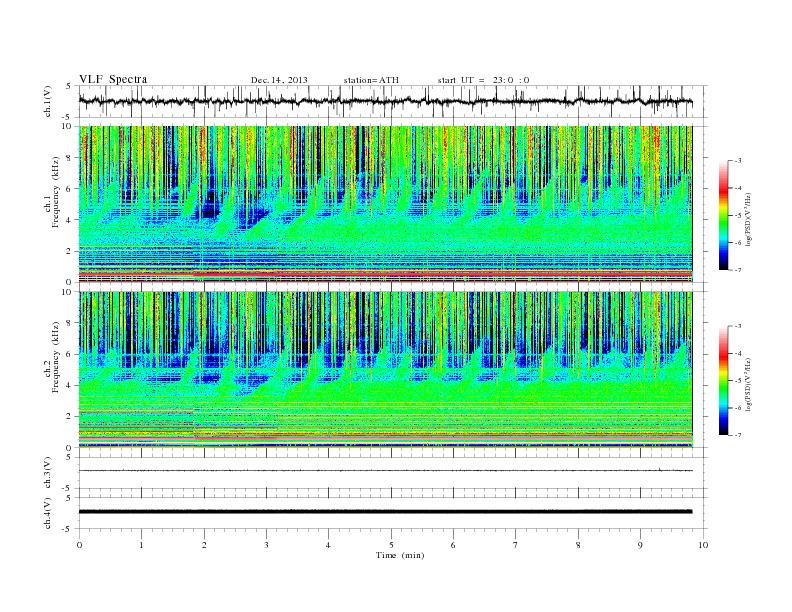792x612 pixels.
Task: Click tick label "6" on the time axis
Action: 453,545
